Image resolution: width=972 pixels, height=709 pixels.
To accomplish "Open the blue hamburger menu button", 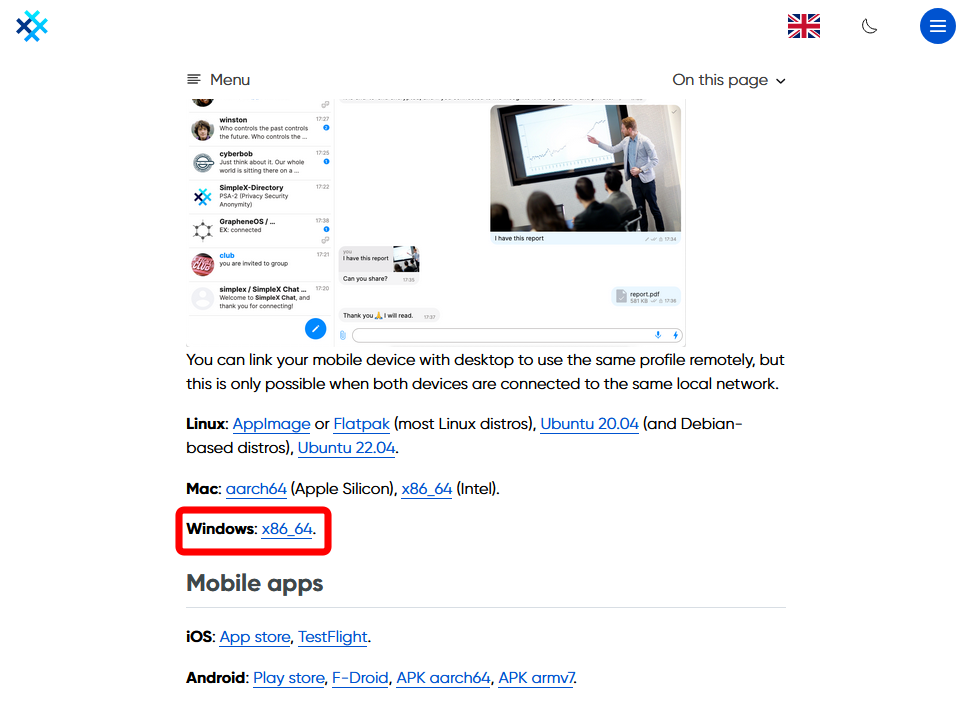I will (x=937, y=26).
